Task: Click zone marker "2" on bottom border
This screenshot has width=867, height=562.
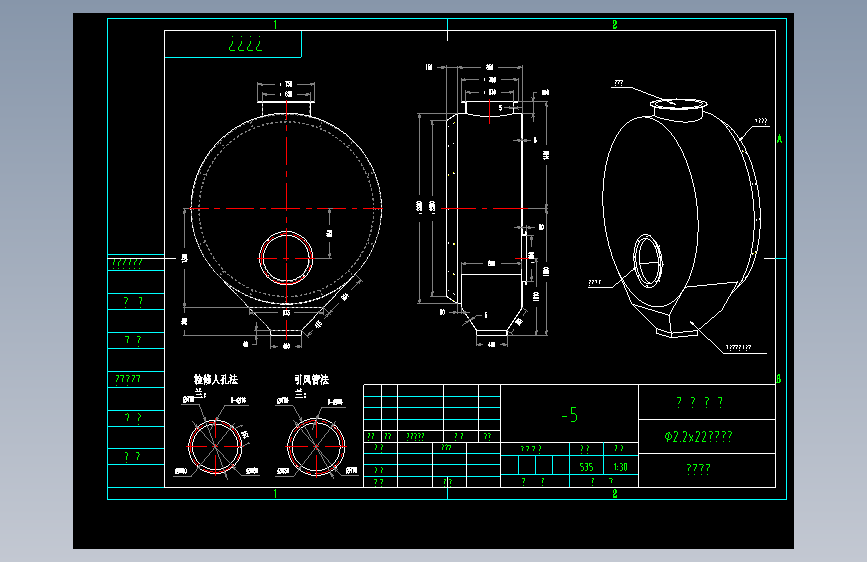Action: tap(614, 493)
